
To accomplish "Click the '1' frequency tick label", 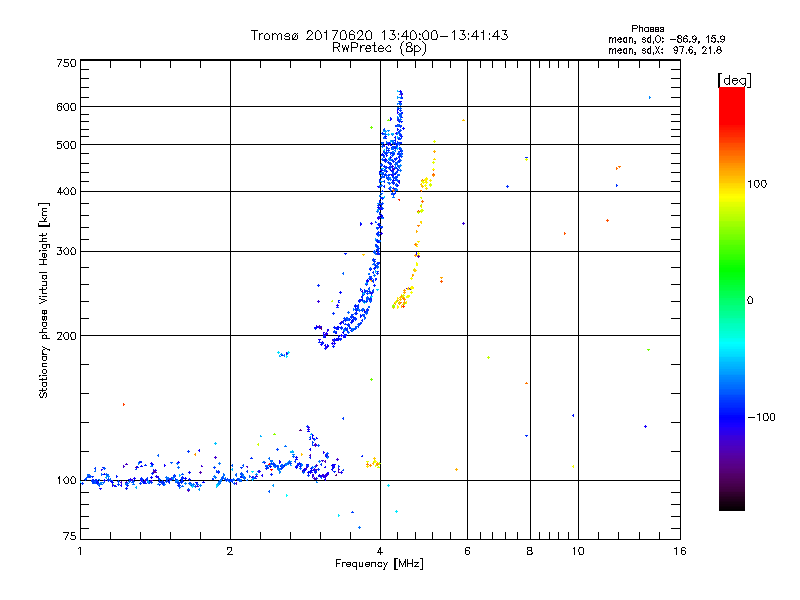I will coord(80,551).
